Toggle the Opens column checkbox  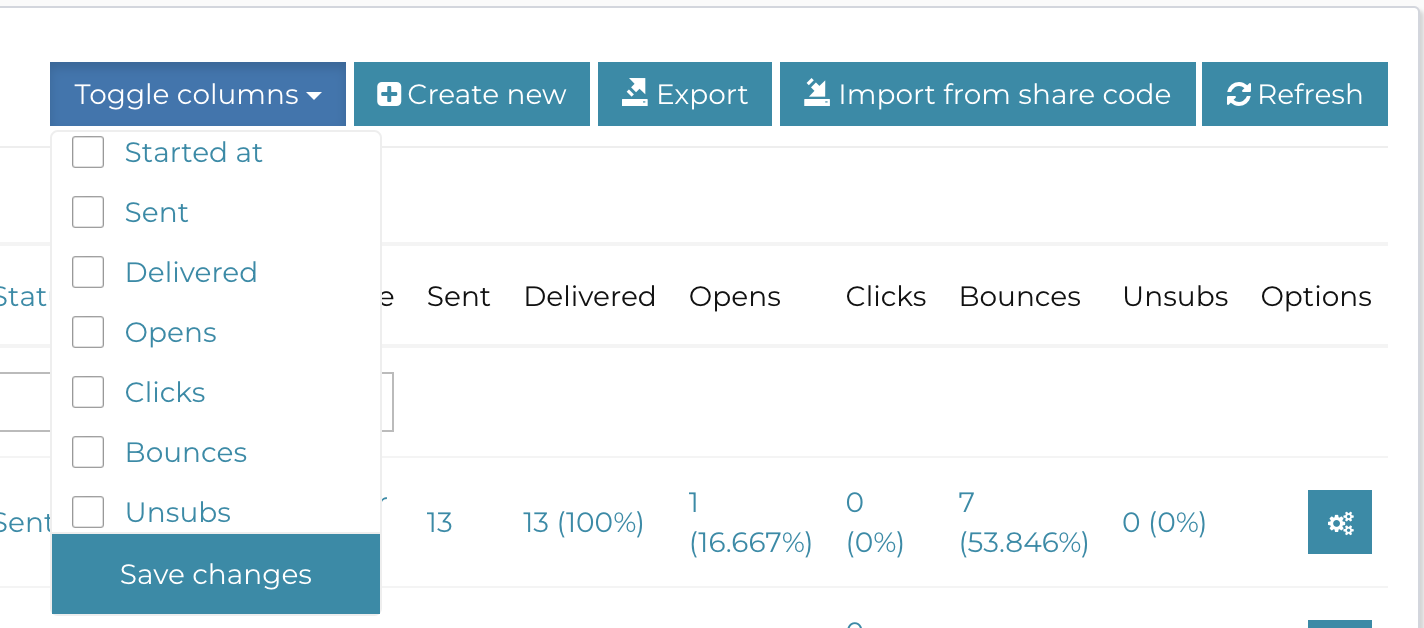point(88,332)
